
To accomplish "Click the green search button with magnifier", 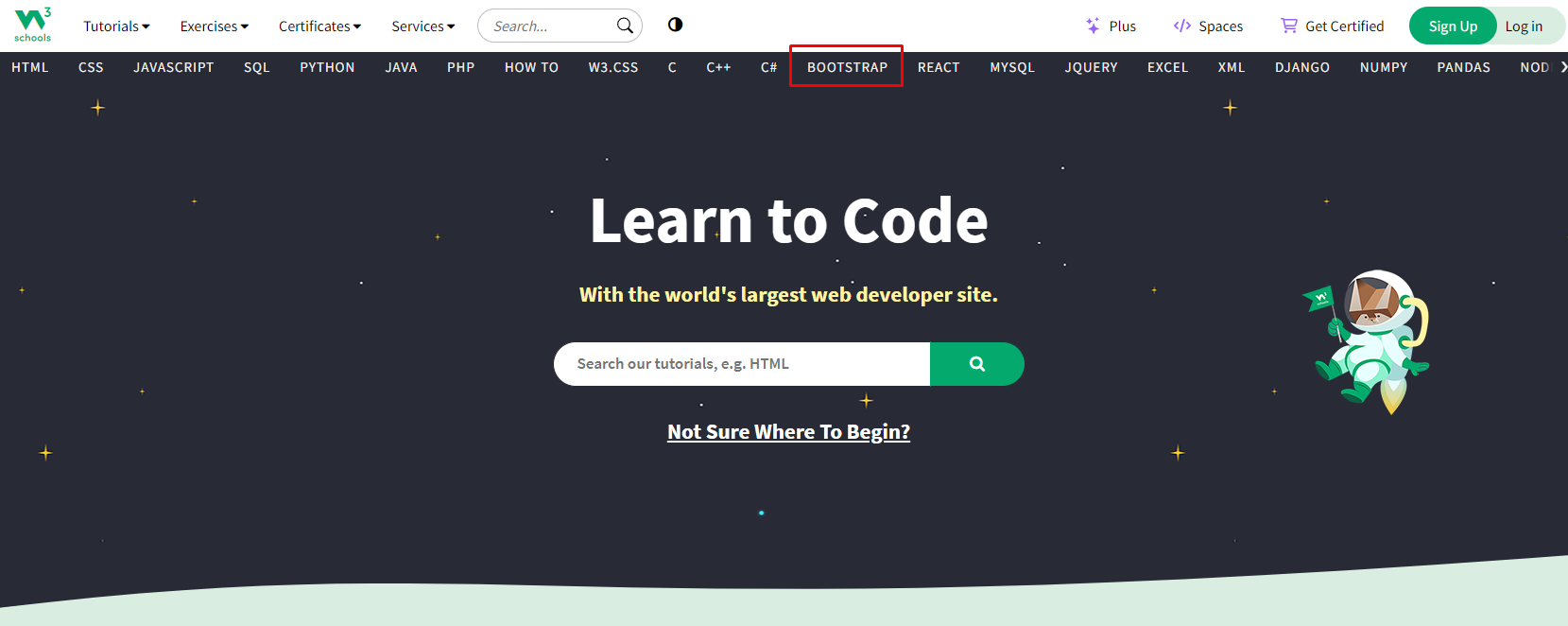I will click(977, 364).
